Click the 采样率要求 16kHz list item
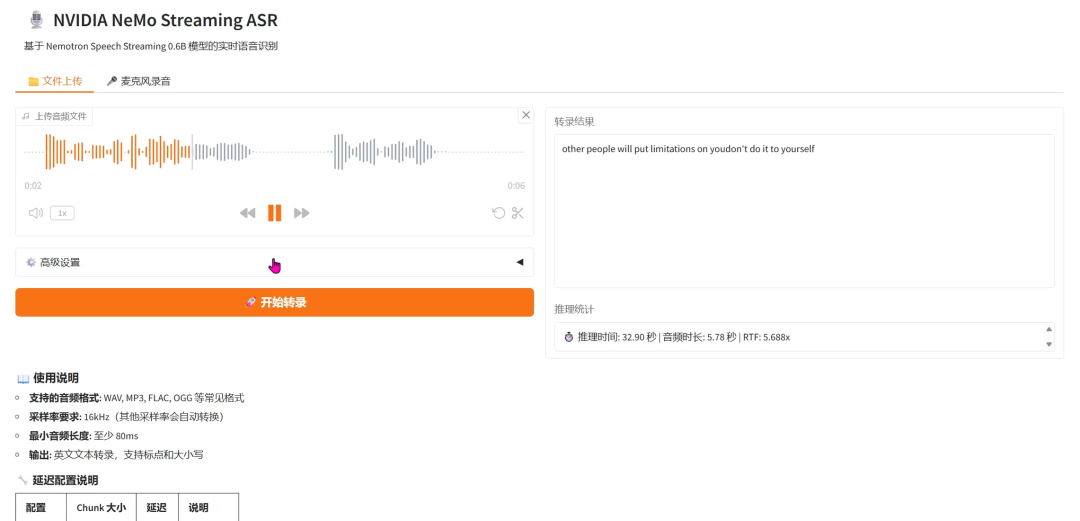Image resolution: width=1080 pixels, height=521 pixels. [x=127, y=417]
